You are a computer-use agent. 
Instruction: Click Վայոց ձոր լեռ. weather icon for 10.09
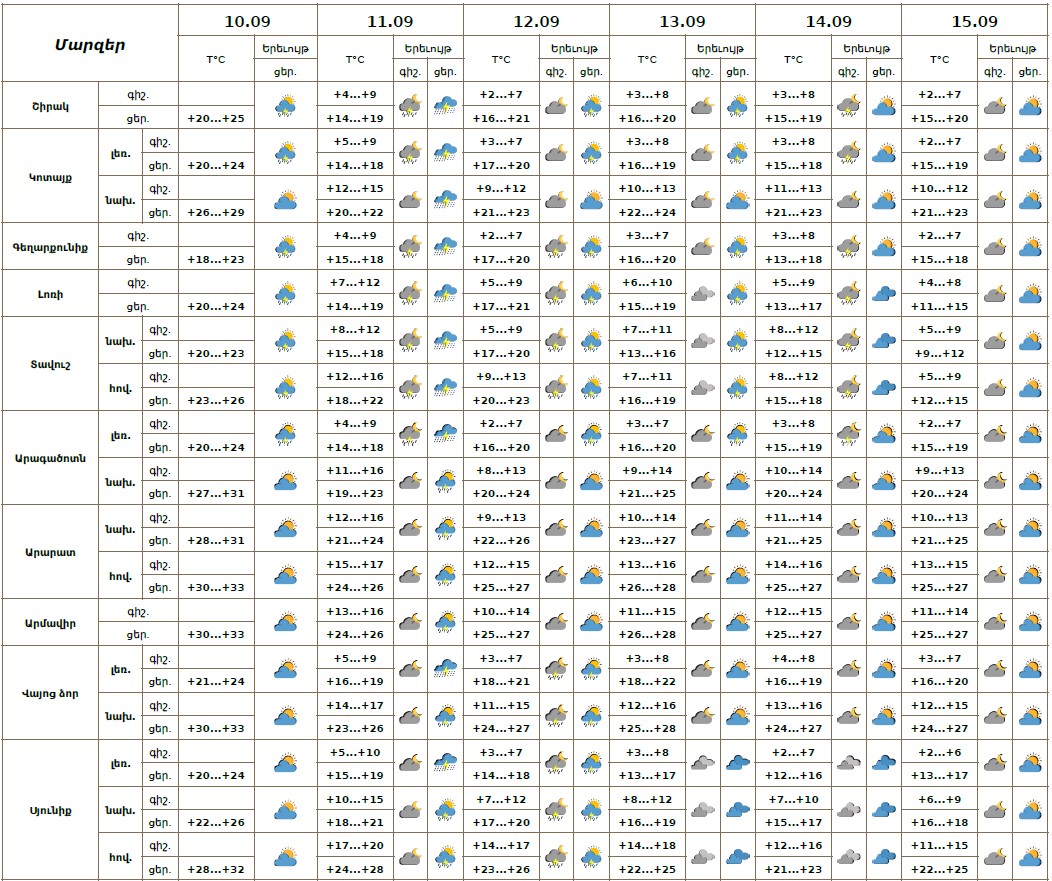tap(285, 670)
